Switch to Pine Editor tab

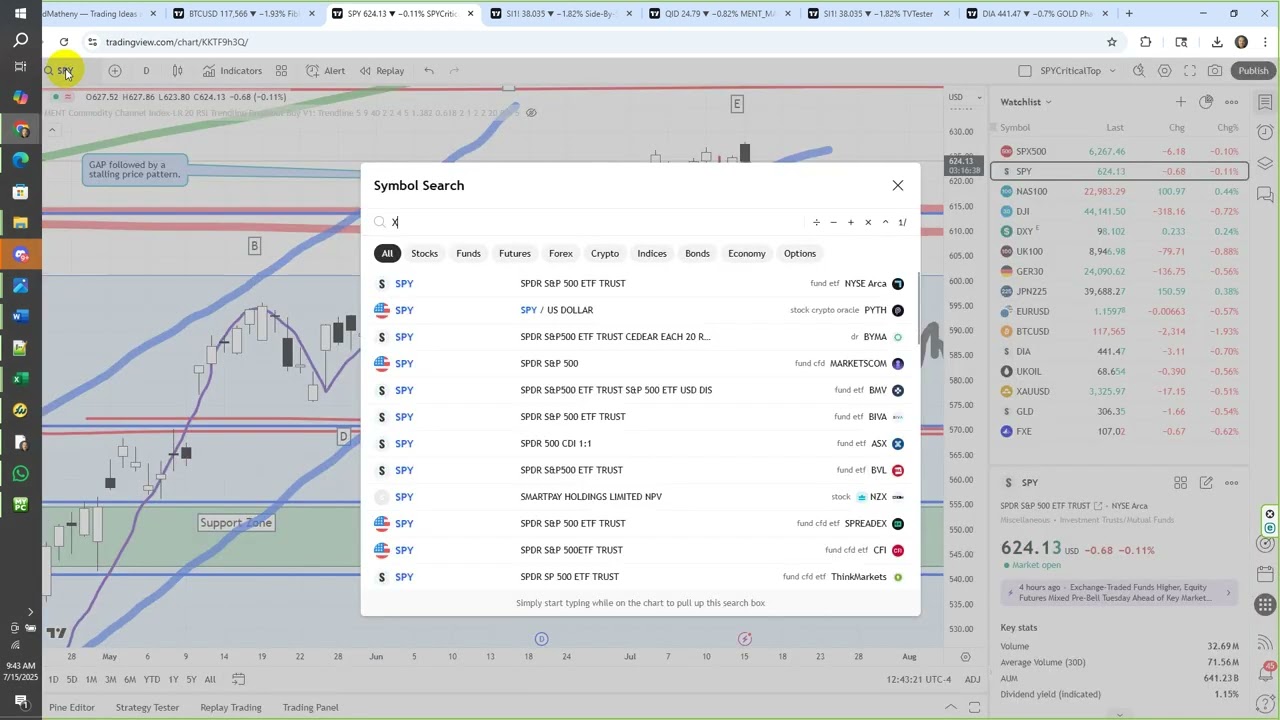(x=72, y=707)
